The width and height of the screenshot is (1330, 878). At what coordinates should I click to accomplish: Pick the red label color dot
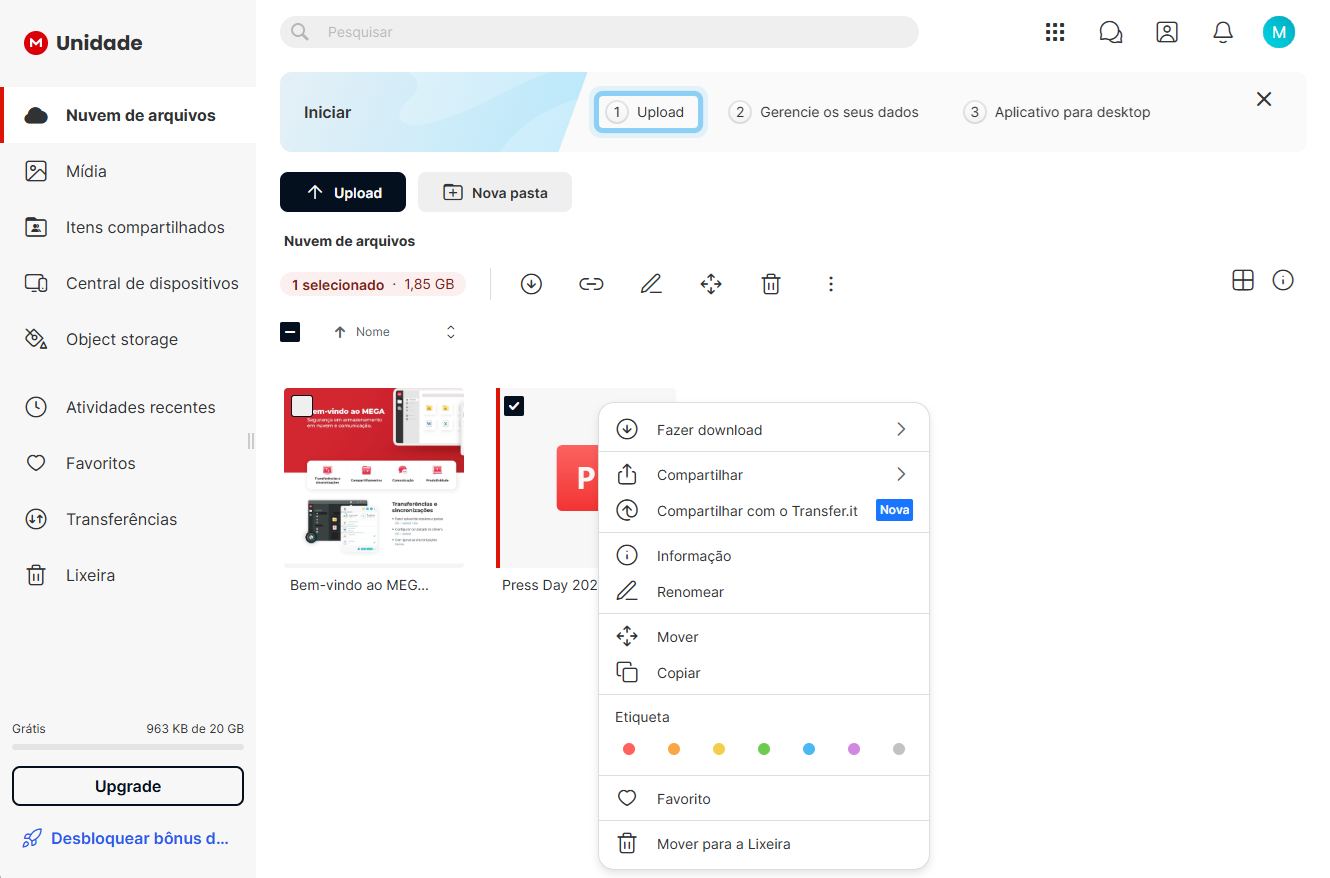coord(629,749)
